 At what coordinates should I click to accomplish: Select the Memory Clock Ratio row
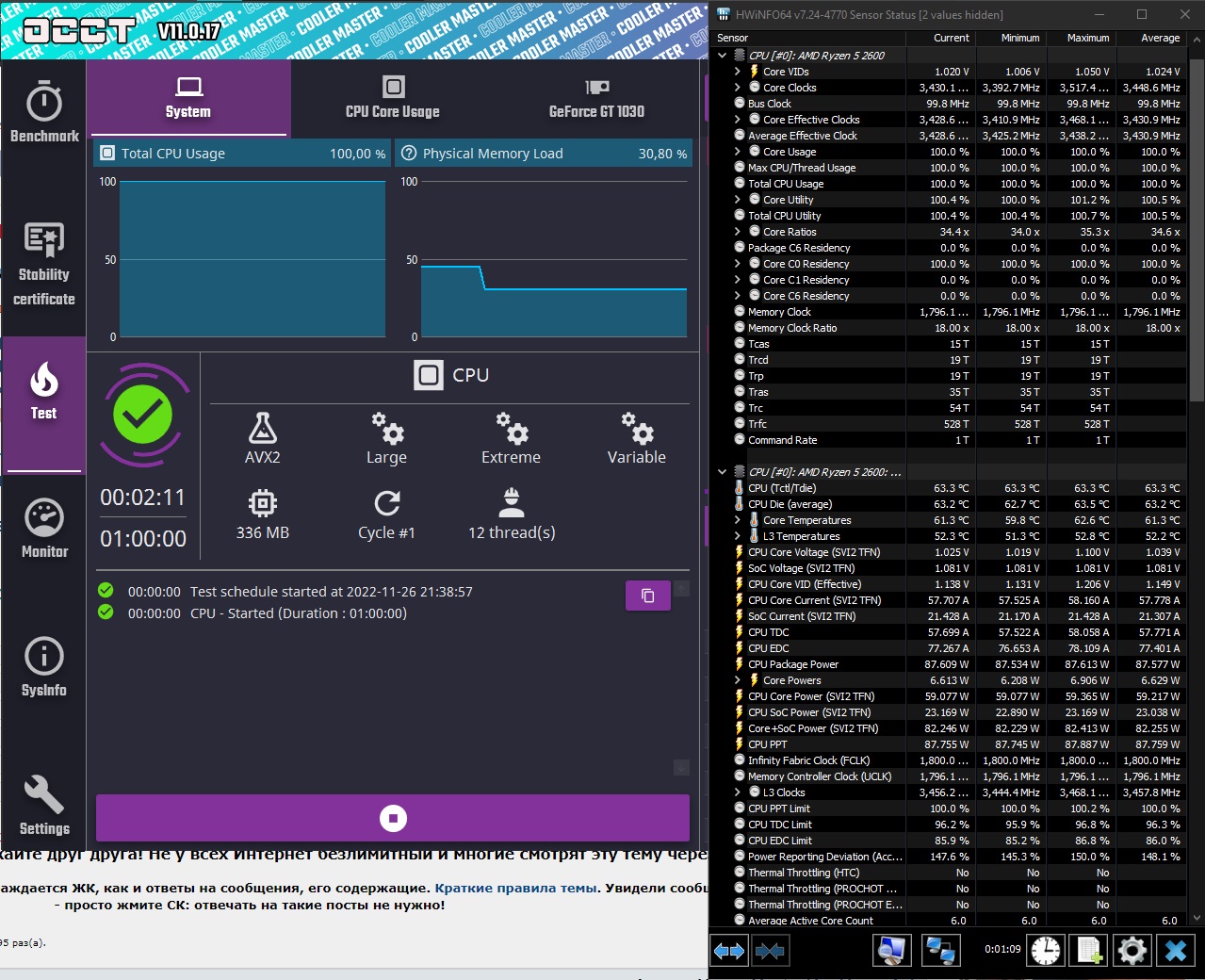pos(950,328)
